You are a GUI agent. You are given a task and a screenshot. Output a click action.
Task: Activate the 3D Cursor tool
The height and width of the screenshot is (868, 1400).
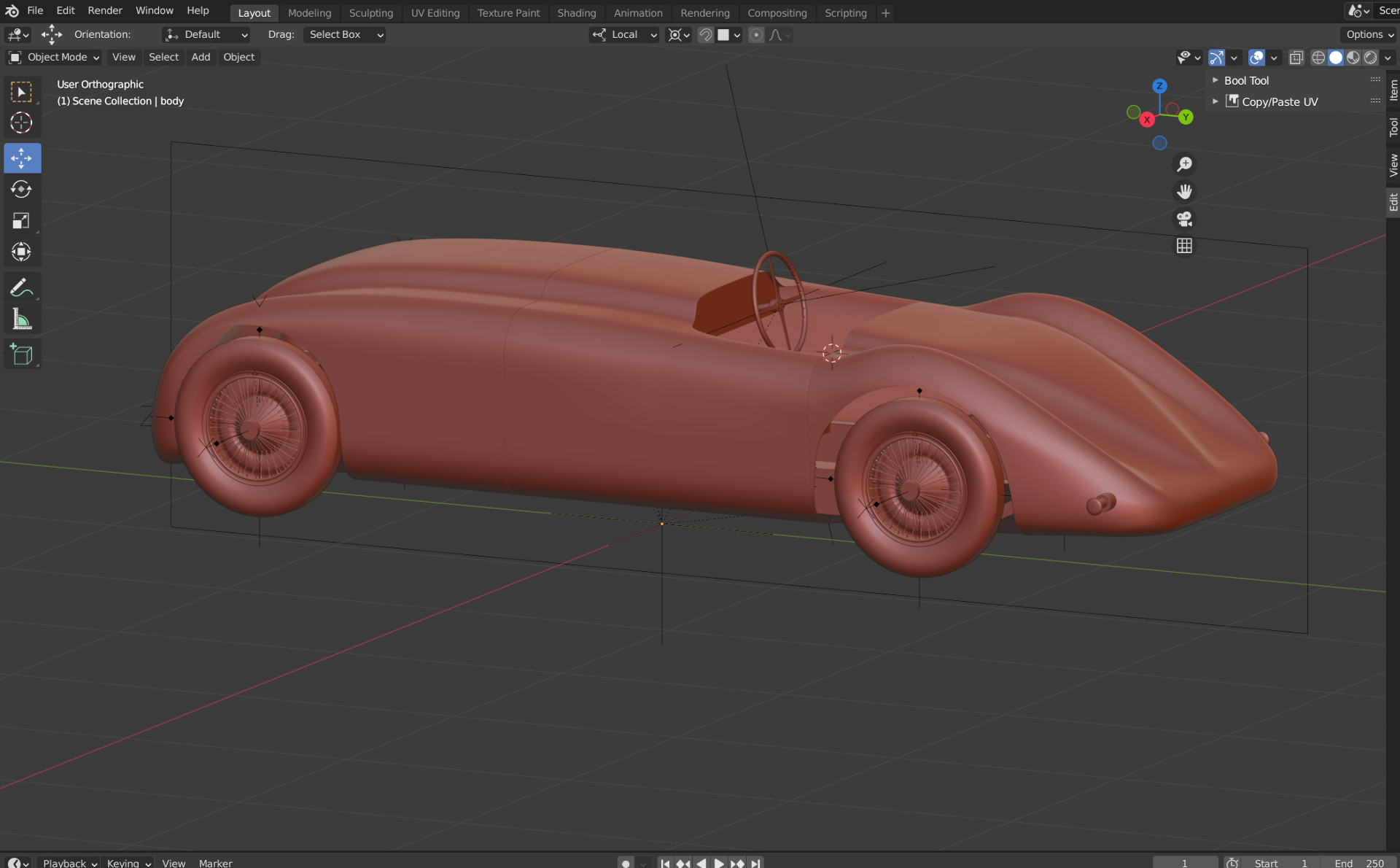point(21,123)
